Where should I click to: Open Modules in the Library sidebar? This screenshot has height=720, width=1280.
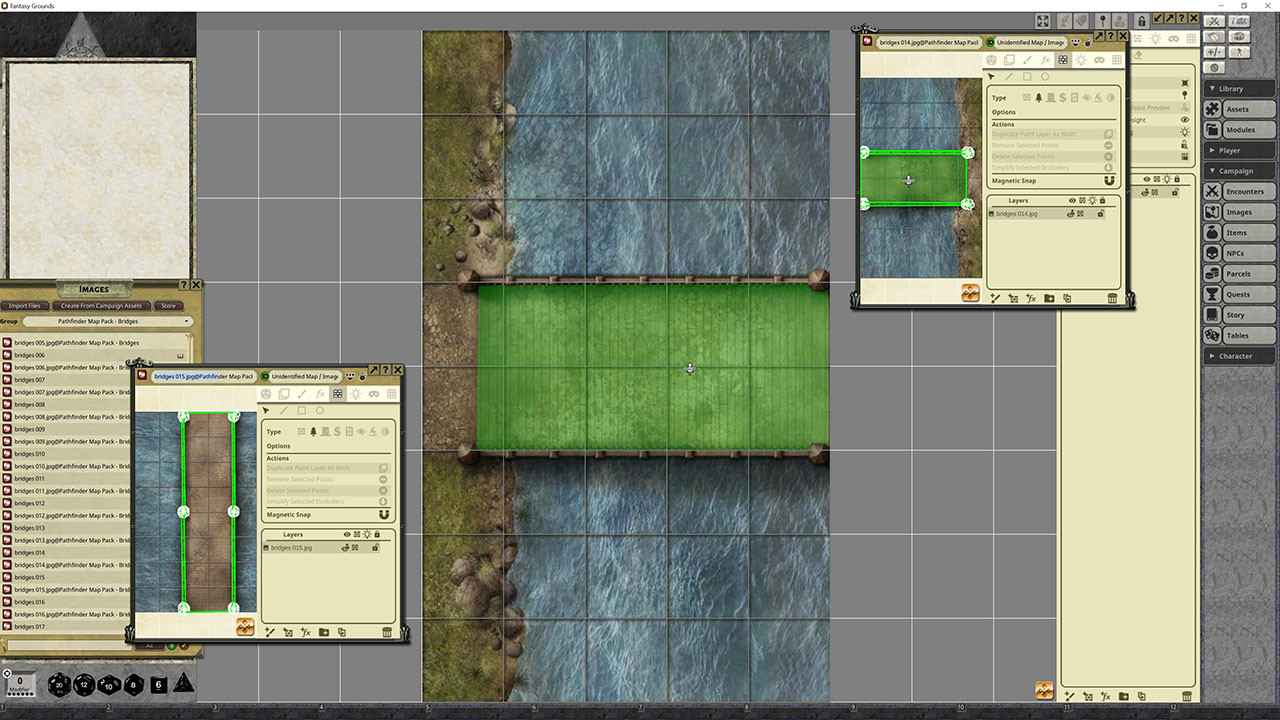coord(1241,130)
